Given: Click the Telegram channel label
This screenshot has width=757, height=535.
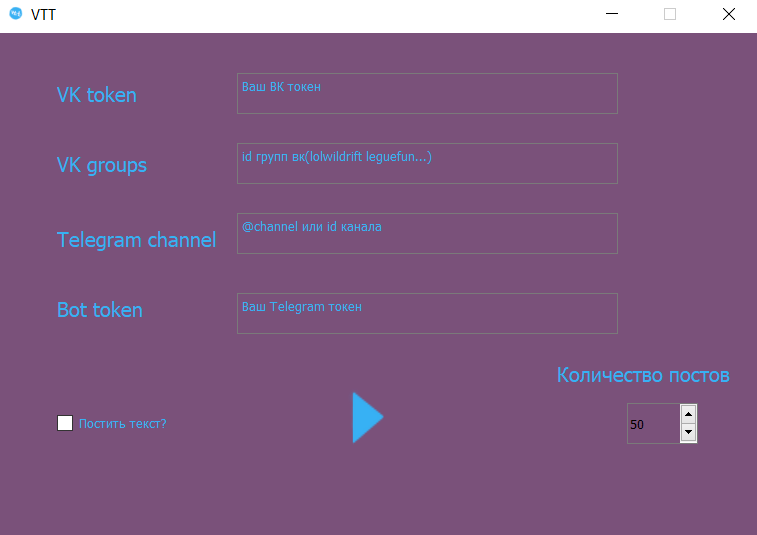Looking at the screenshot, I should point(137,240).
